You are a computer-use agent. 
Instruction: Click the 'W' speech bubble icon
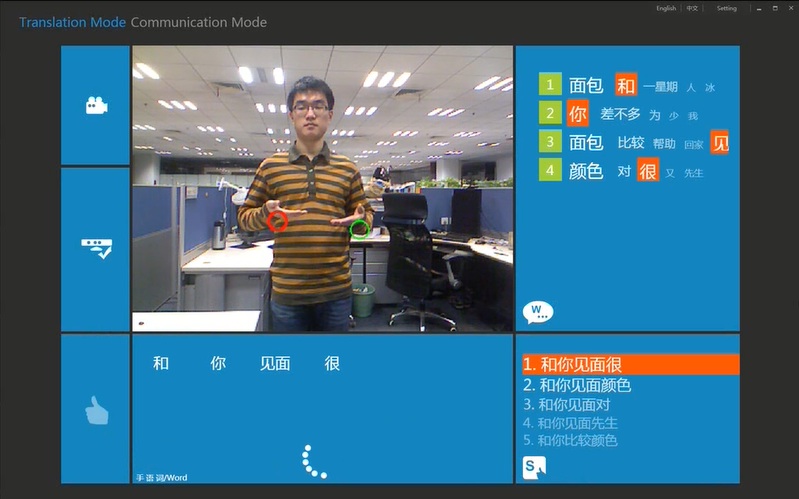[x=537, y=312]
